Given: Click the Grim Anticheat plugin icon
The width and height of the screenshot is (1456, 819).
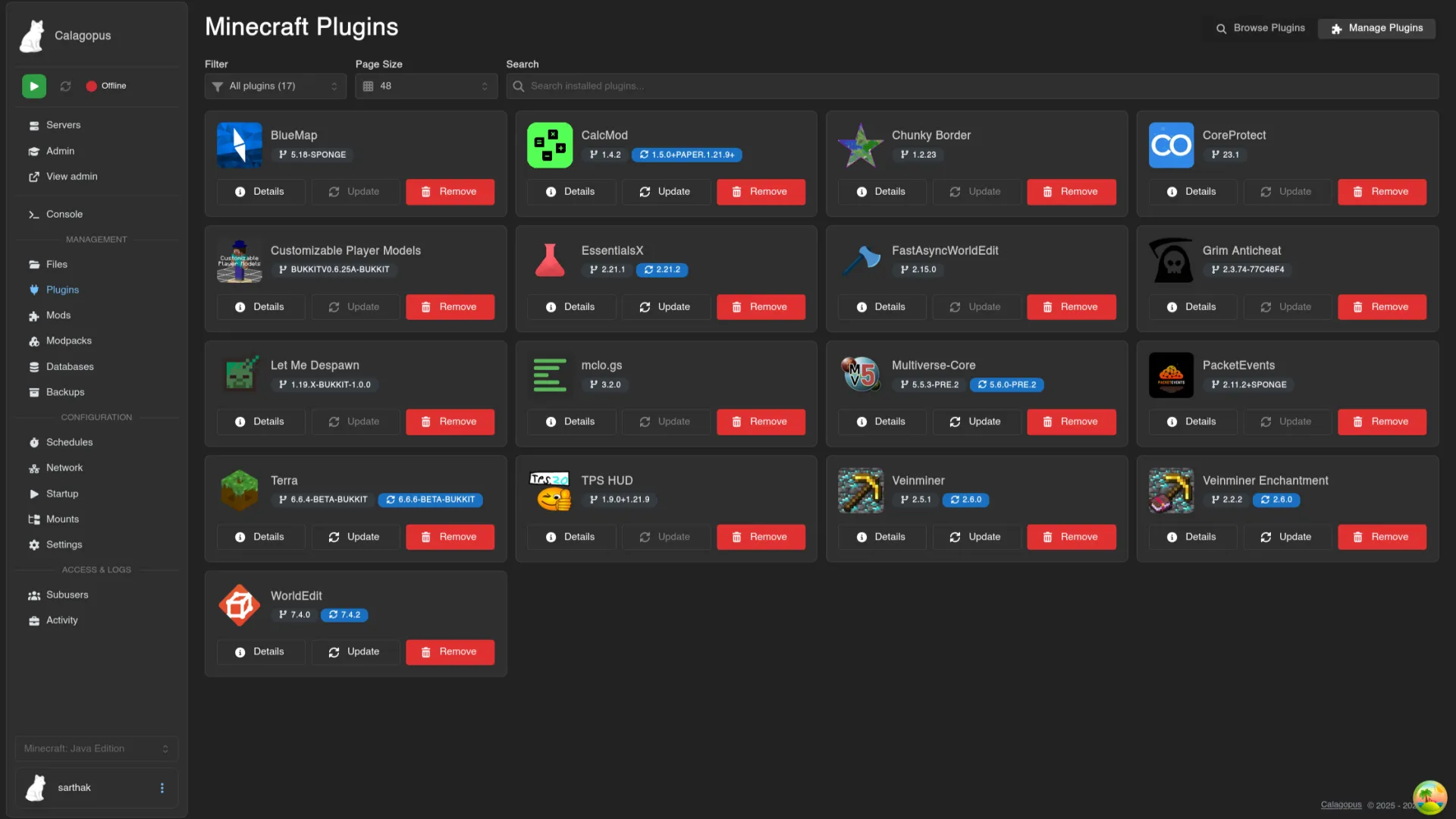Looking at the screenshot, I should [x=1171, y=260].
